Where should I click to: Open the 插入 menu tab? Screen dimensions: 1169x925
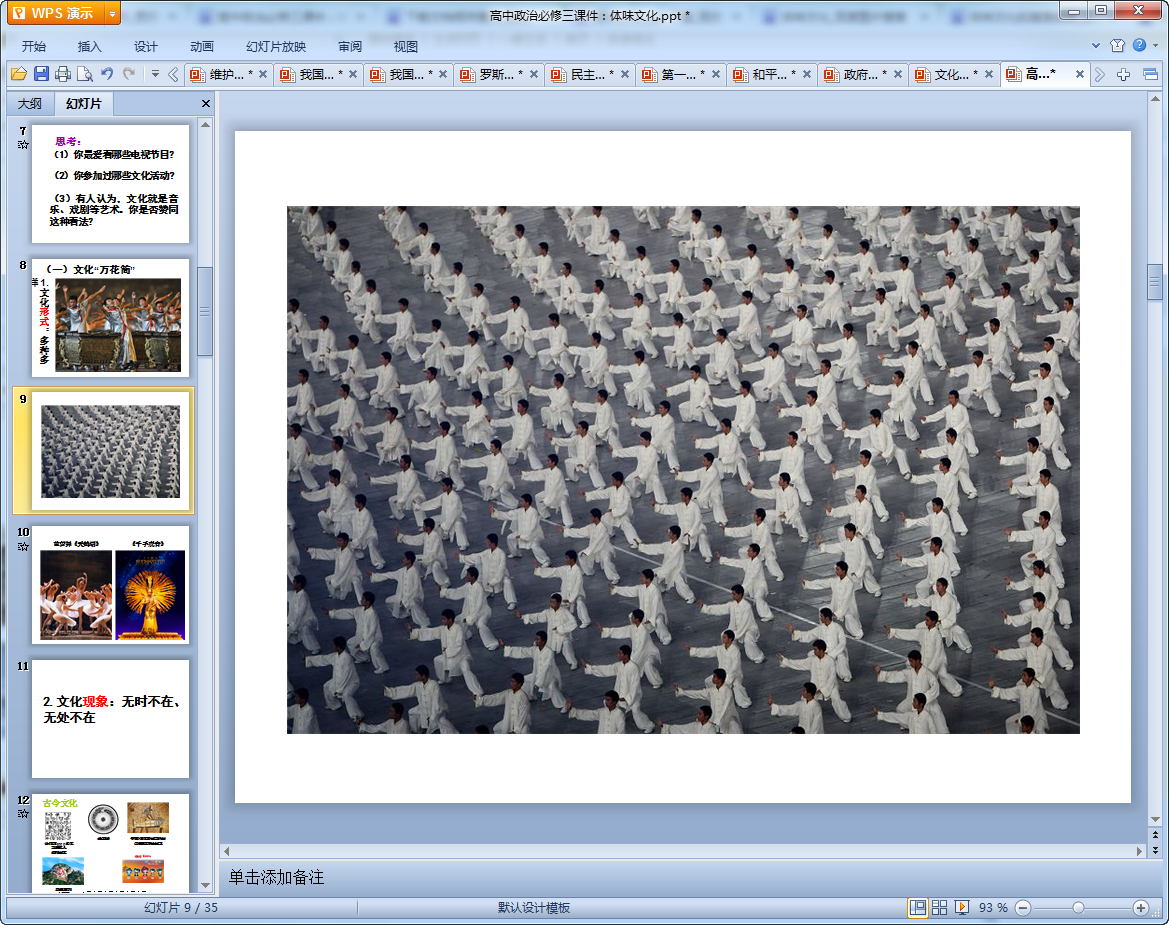point(89,46)
